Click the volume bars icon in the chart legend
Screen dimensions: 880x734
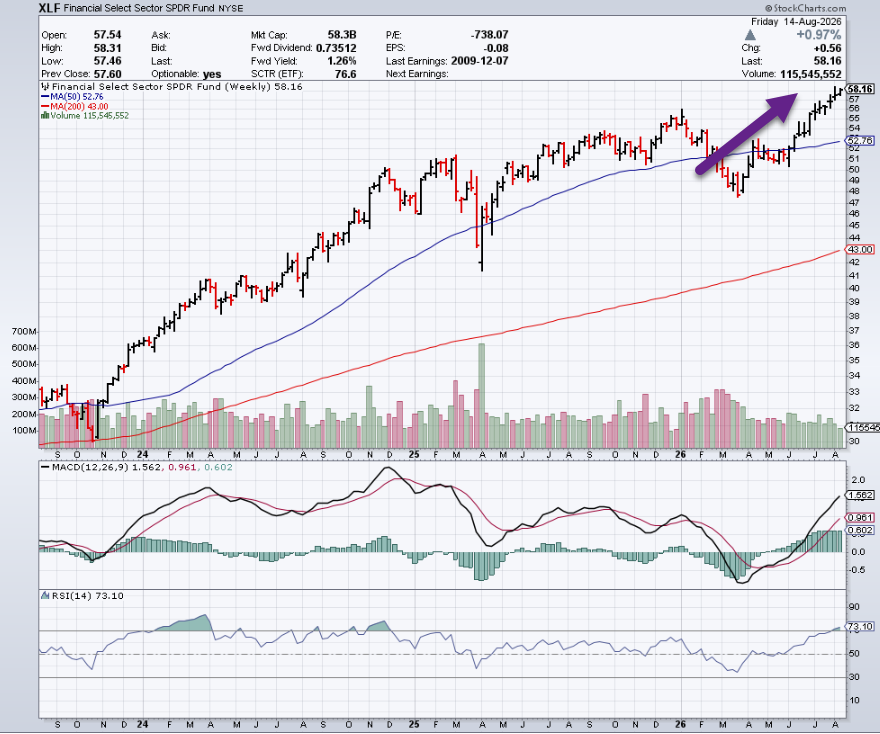[45, 116]
